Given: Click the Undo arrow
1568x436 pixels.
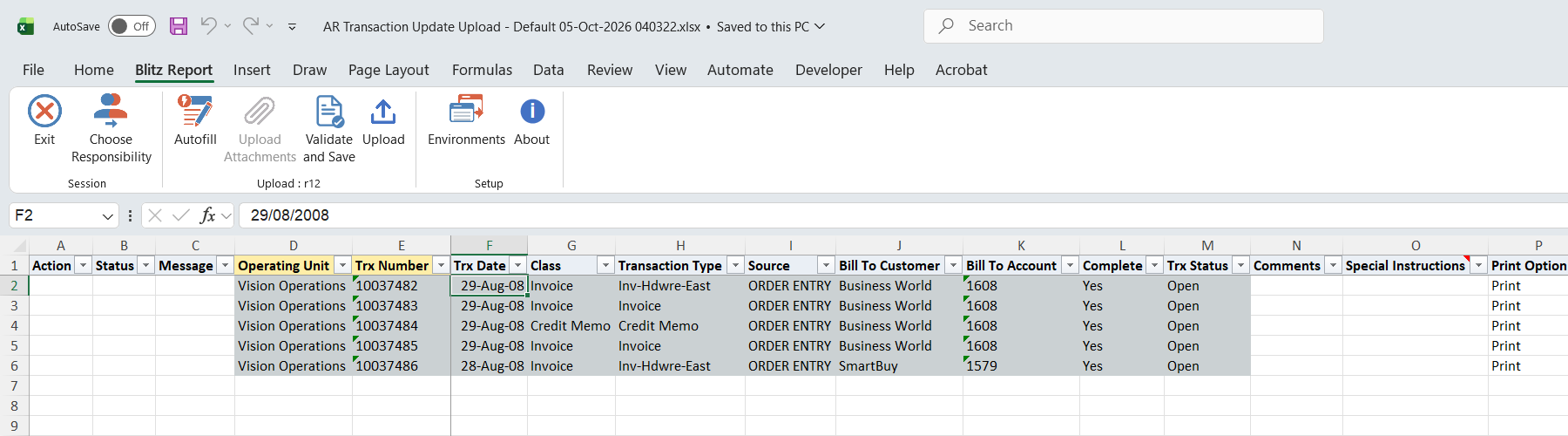Looking at the screenshot, I should (208, 26).
